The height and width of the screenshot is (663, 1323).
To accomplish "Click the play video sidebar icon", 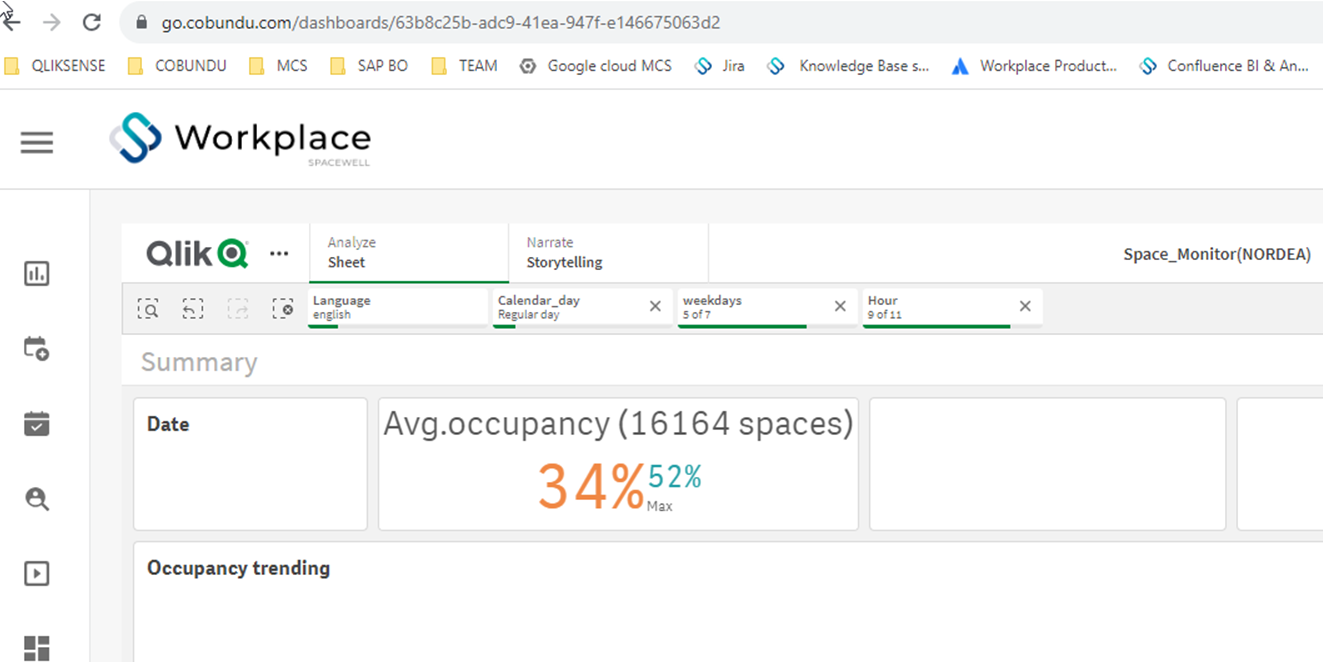I will point(37,574).
